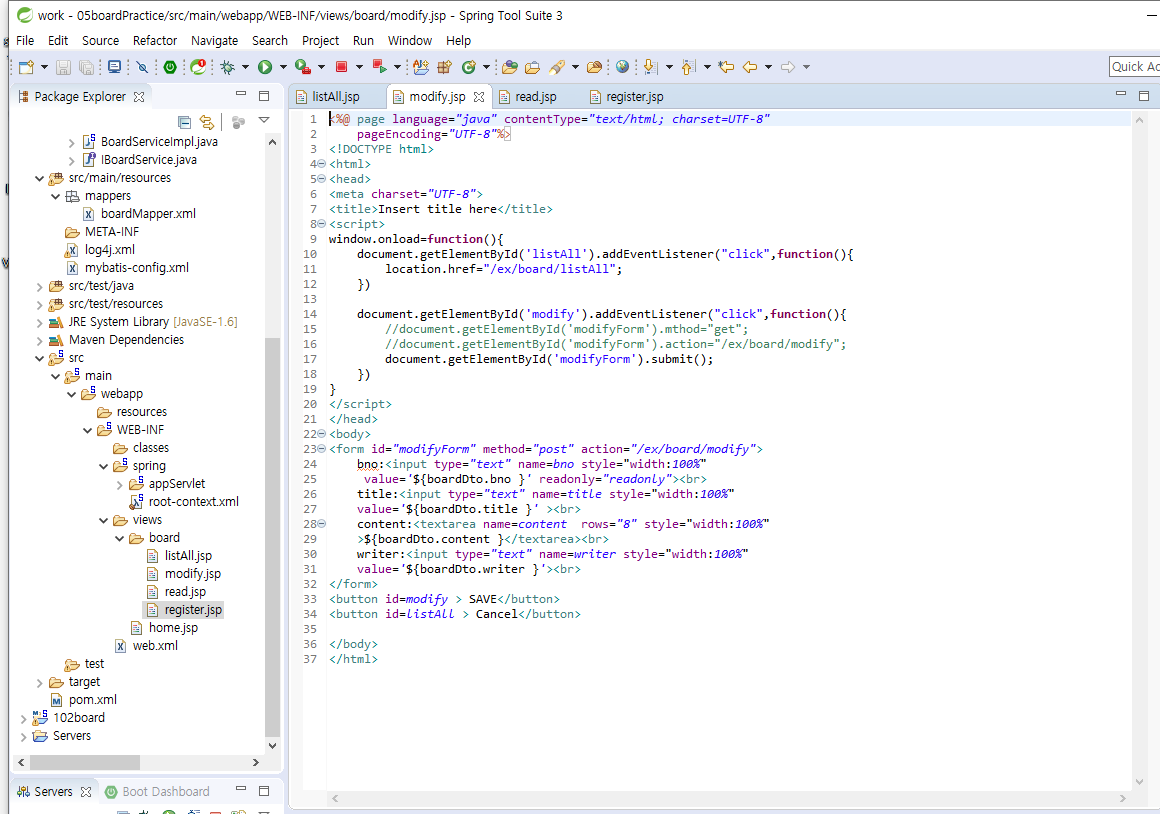Close the modify.jsp editor tab
Screen dimensions: 1160x814
click(479, 97)
